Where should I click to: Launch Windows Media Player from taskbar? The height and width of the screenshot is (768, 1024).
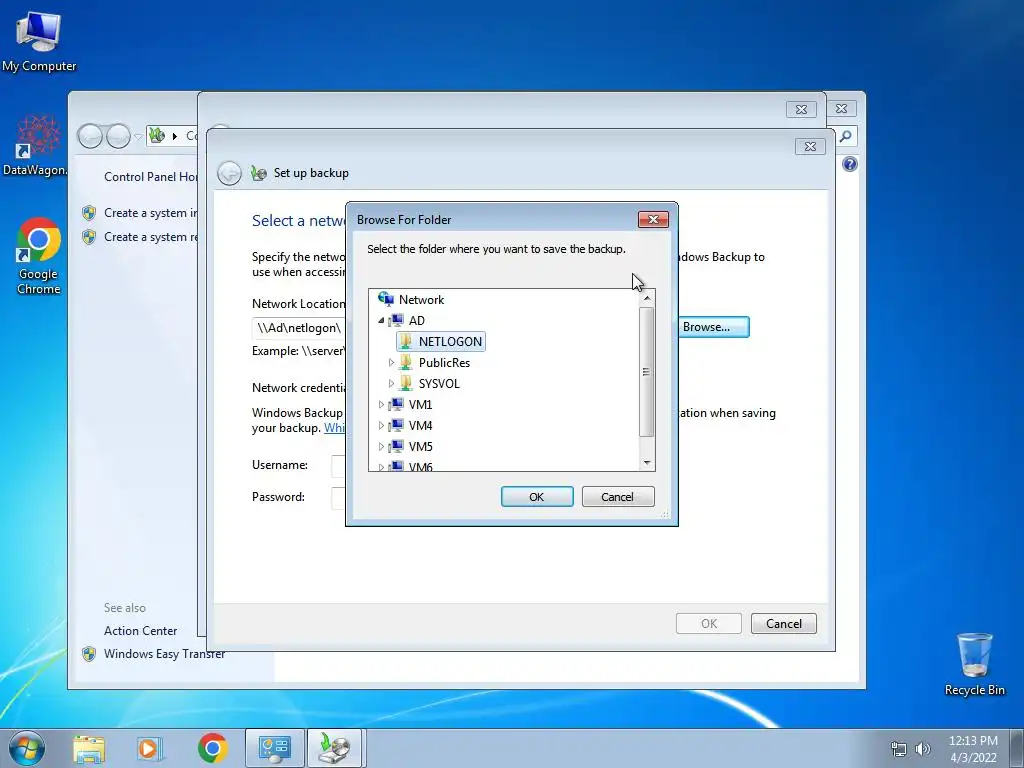(149, 748)
